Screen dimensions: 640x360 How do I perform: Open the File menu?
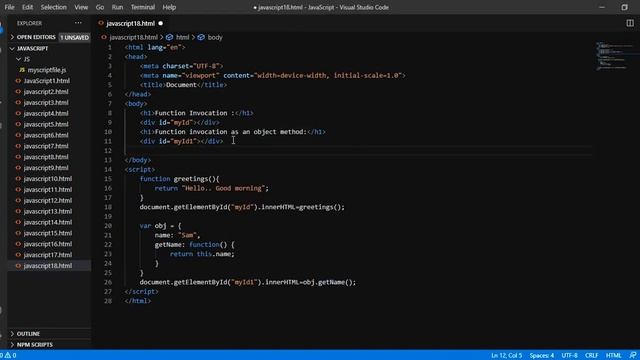coord(9,7)
